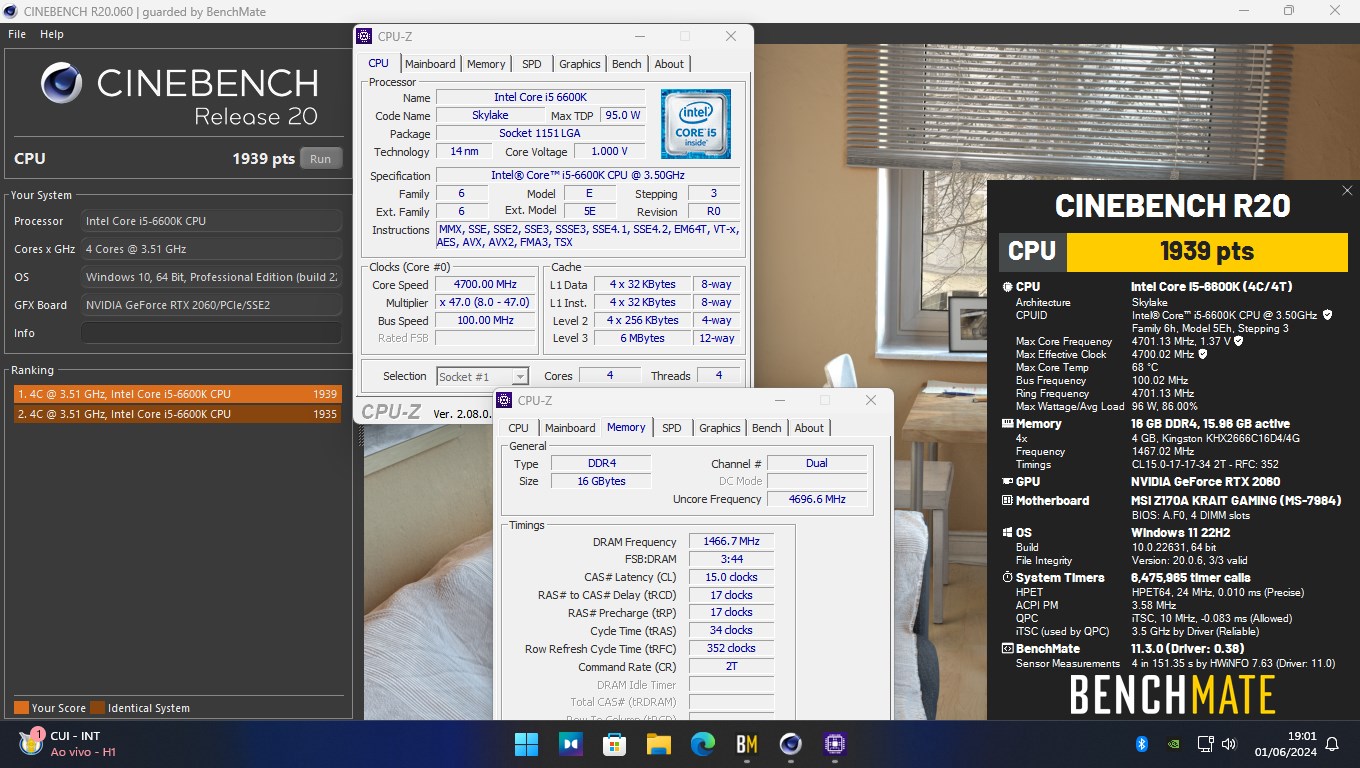The width and height of the screenshot is (1360, 768).
Task: Click Bus Speed value 100.00 MHz
Action: point(484,321)
